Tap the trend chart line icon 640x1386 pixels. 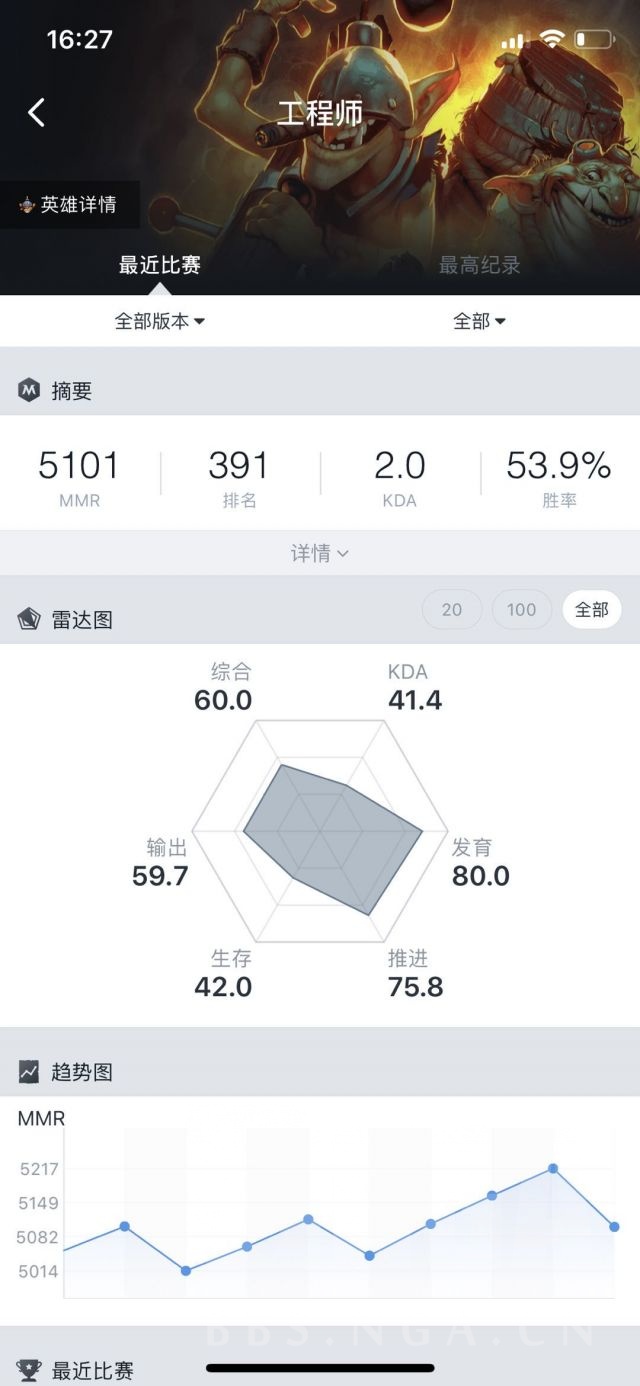tap(29, 1072)
